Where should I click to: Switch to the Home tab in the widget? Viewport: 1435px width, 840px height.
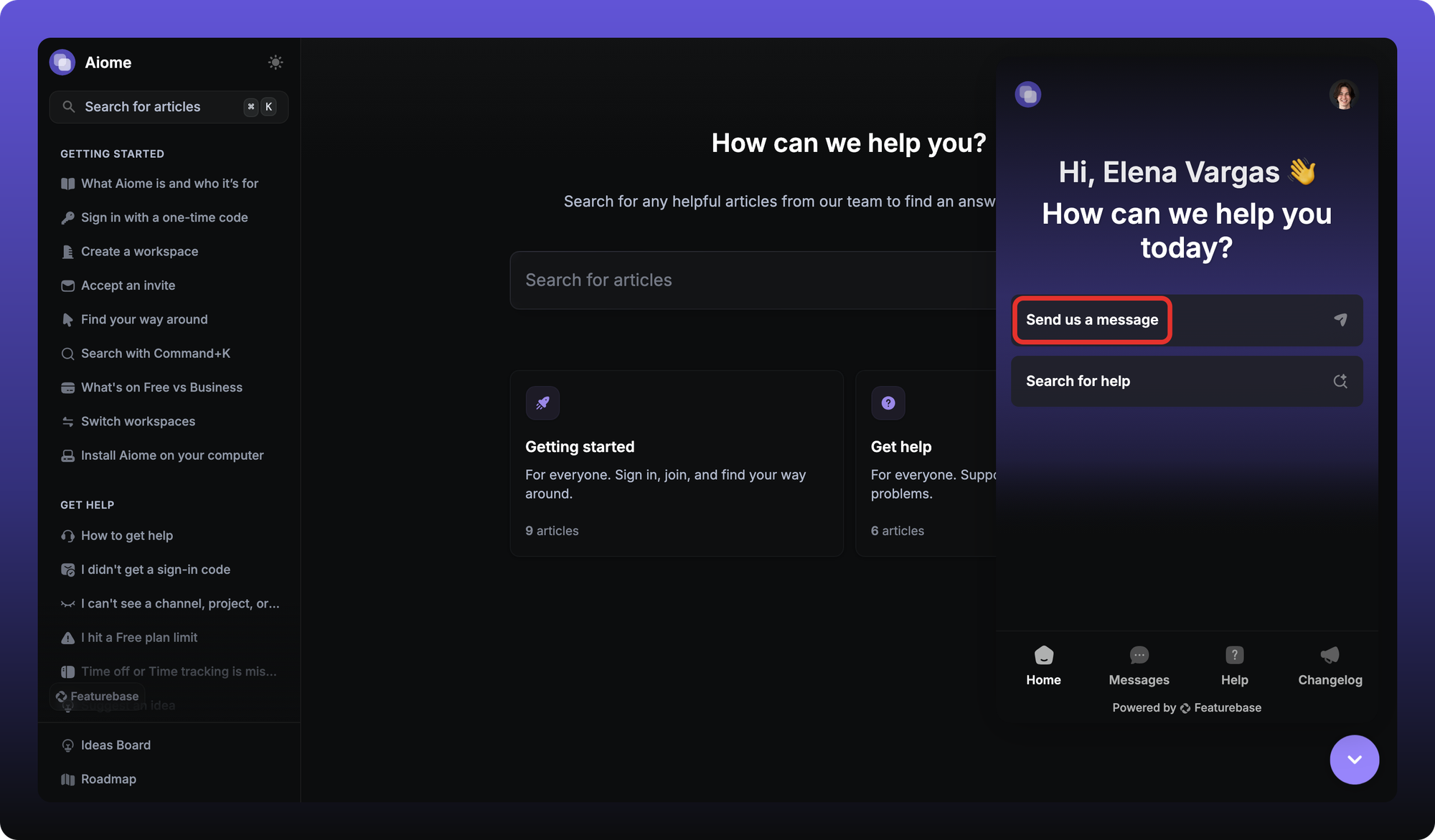coord(1043,666)
